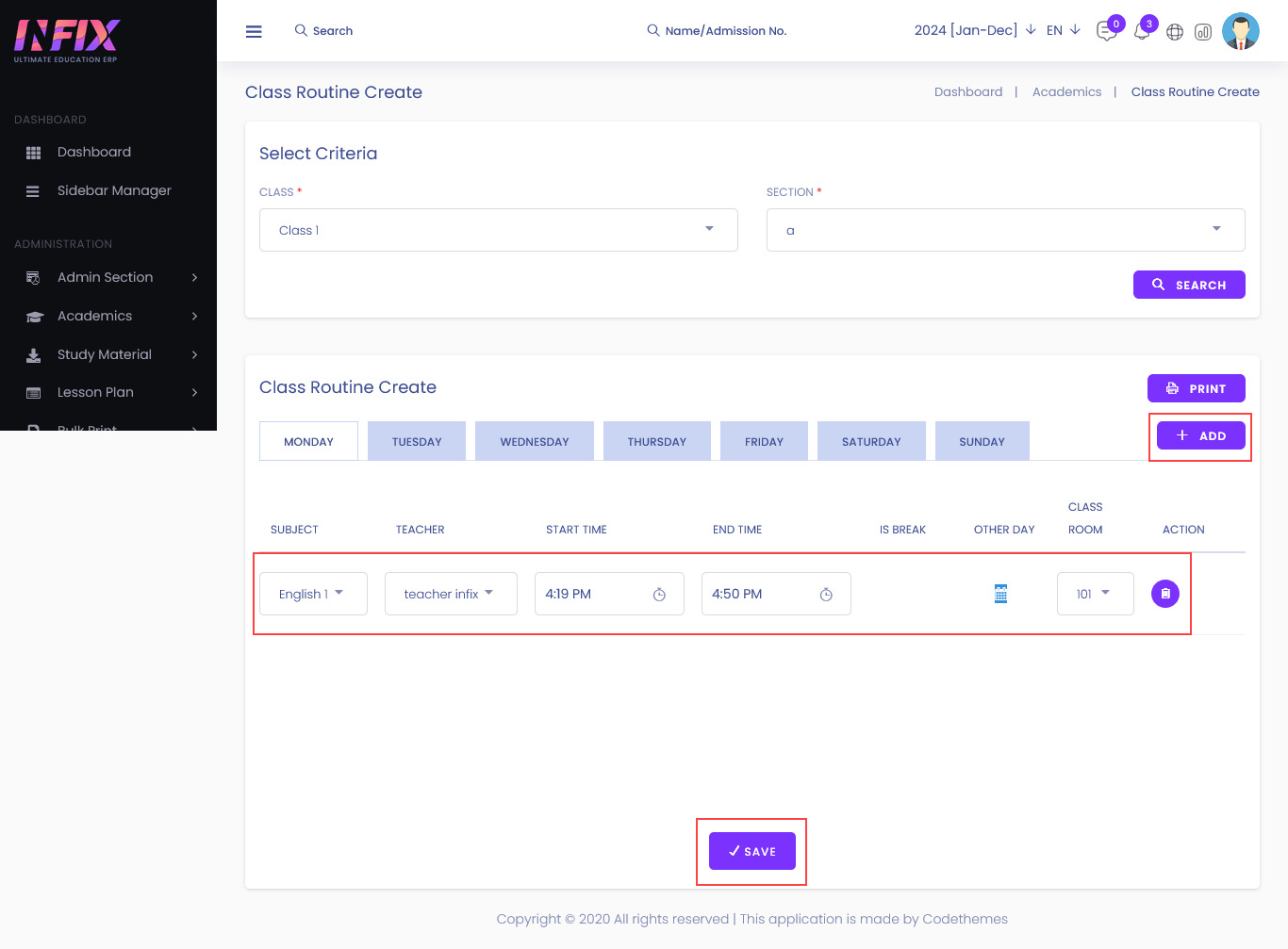Click the Select Criteria heading
Image resolution: width=1288 pixels, height=949 pixels.
(x=318, y=154)
